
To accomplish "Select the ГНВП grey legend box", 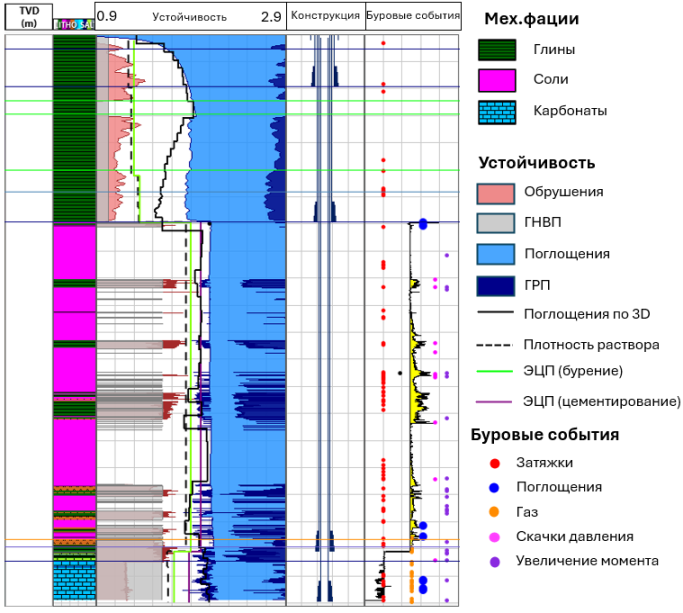I will 496,223.
